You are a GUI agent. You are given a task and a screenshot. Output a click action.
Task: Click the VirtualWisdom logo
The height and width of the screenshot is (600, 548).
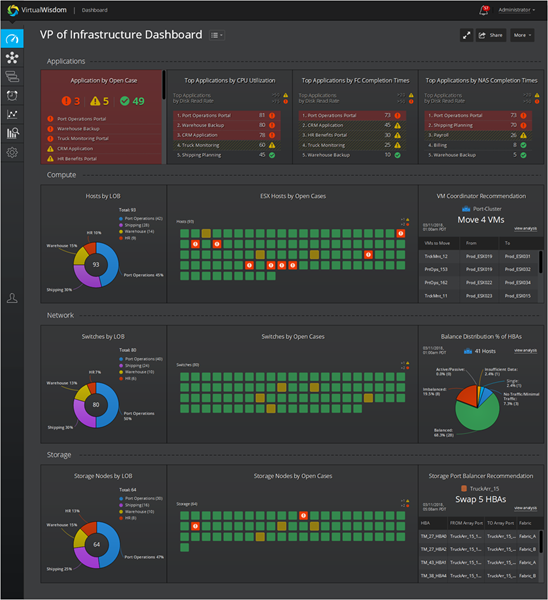click(x=37, y=10)
